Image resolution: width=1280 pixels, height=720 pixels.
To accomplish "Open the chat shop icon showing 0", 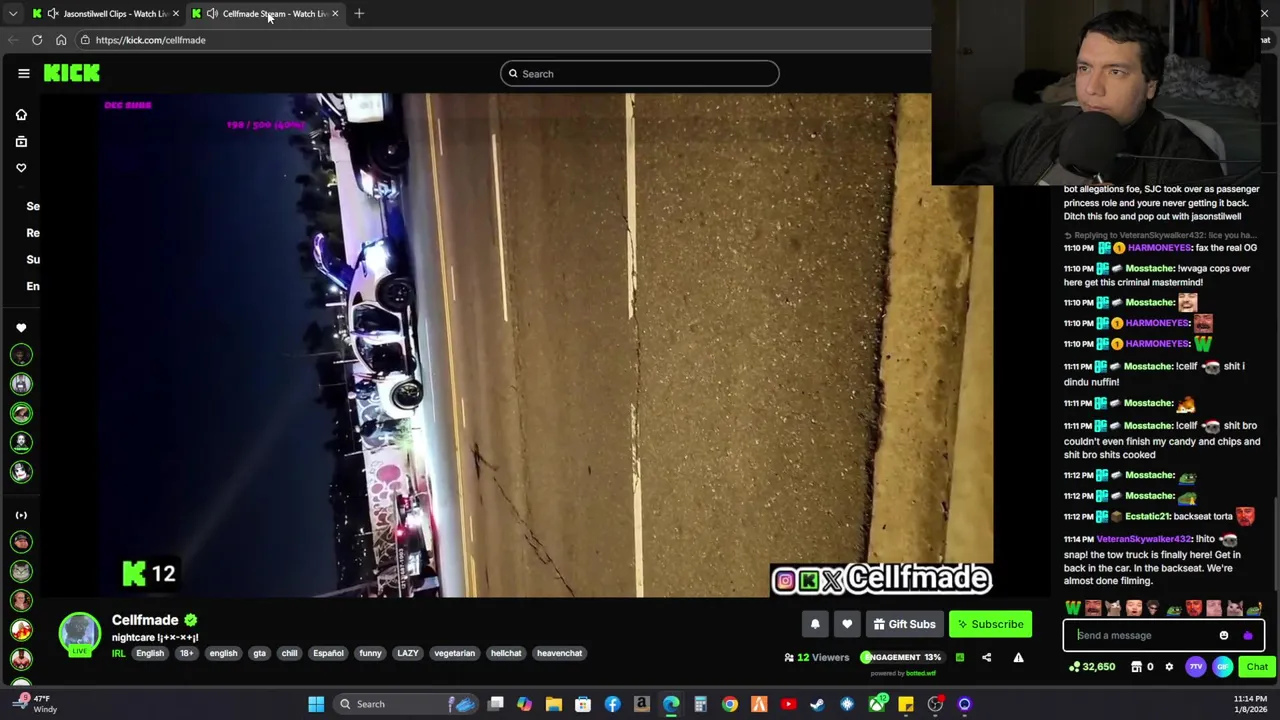I will 1142,667.
